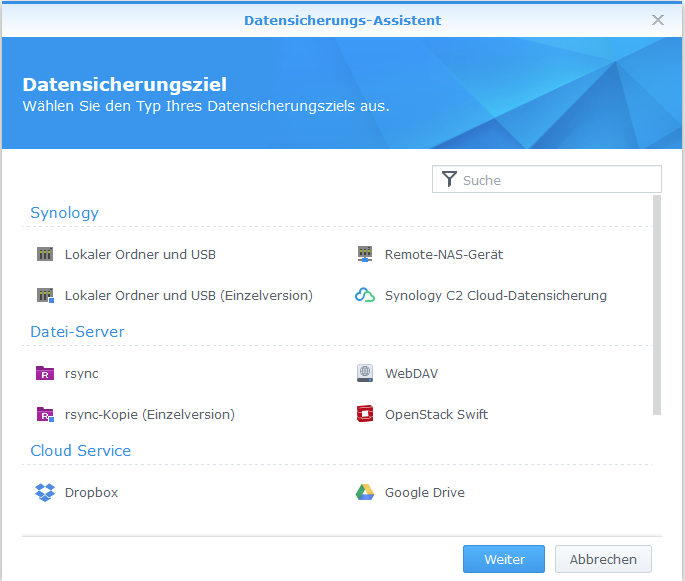Pick the Lokaler Ordner und USB (Einzelversion) icon
The image size is (685, 581).
[45, 296]
